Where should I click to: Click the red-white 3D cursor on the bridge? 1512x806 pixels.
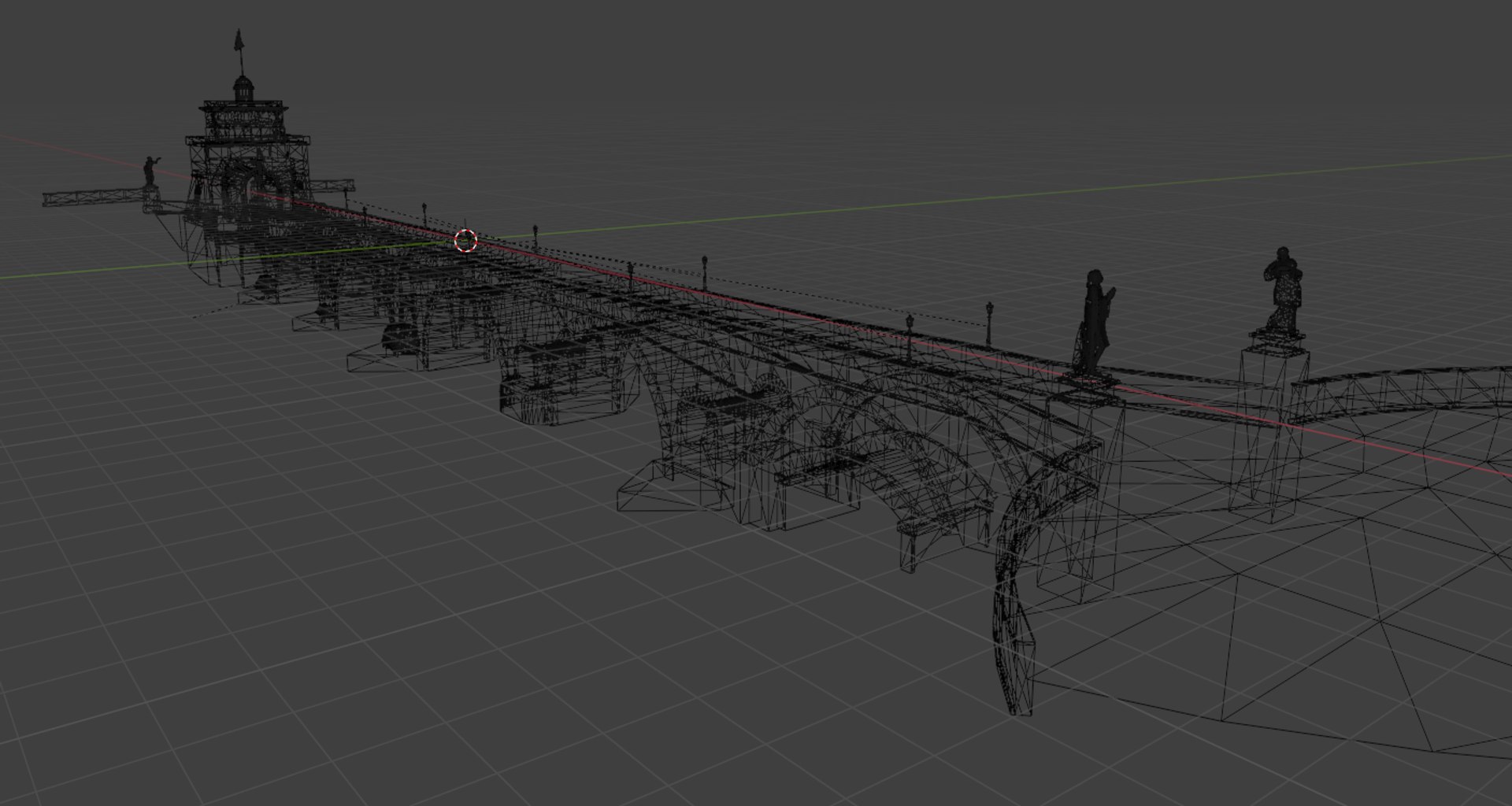click(466, 241)
